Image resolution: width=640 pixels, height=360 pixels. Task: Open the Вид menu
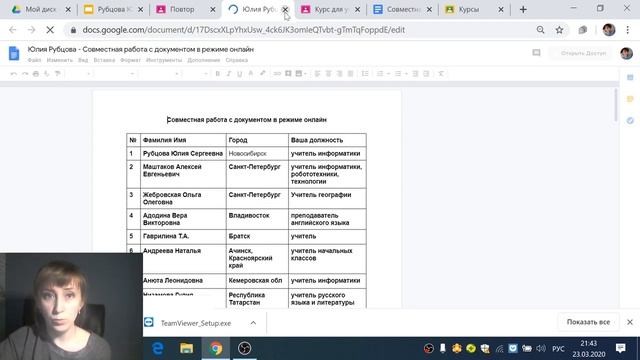[83, 60]
